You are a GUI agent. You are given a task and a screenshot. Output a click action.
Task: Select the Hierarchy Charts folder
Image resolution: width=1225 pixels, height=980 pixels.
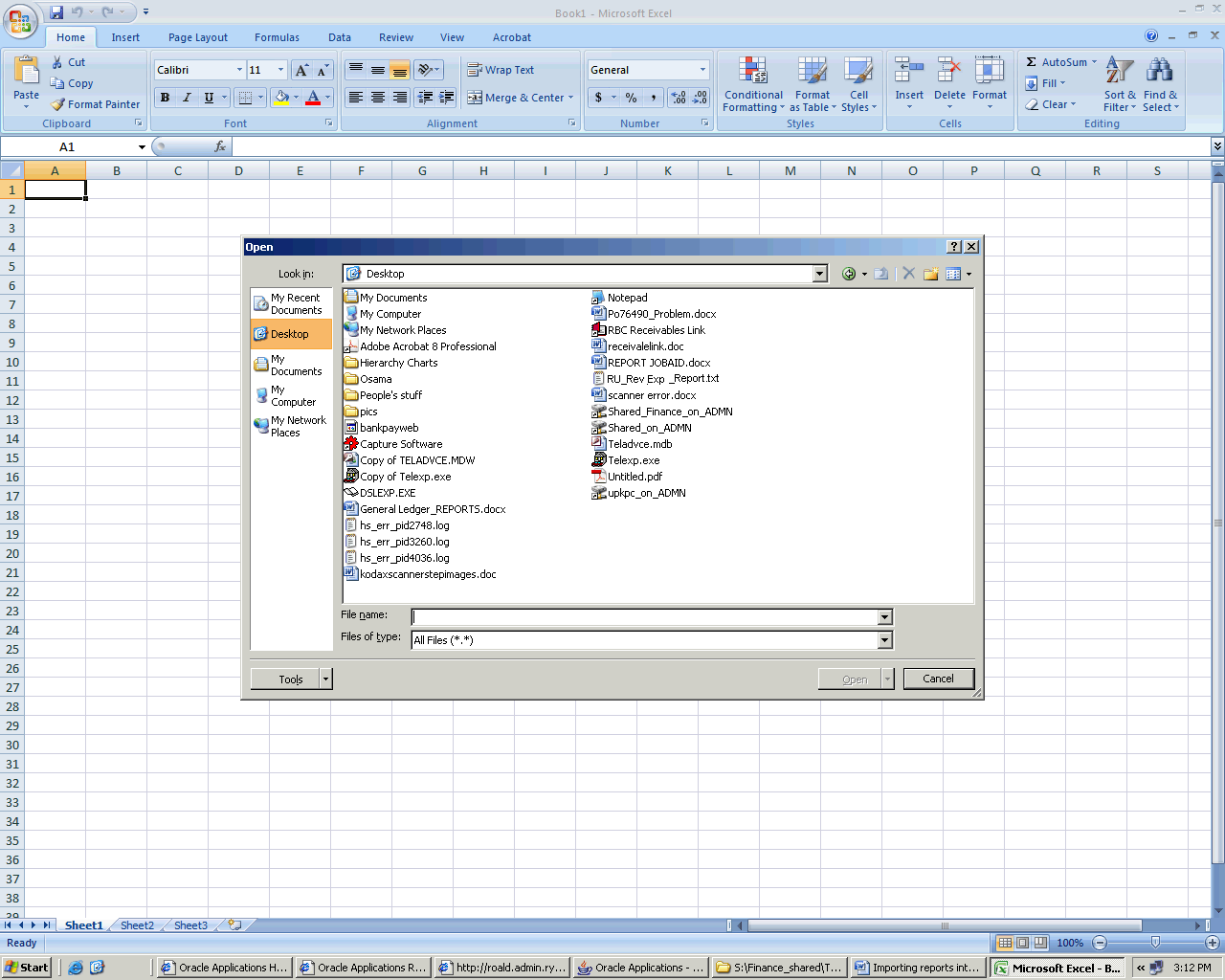coord(398,363)
